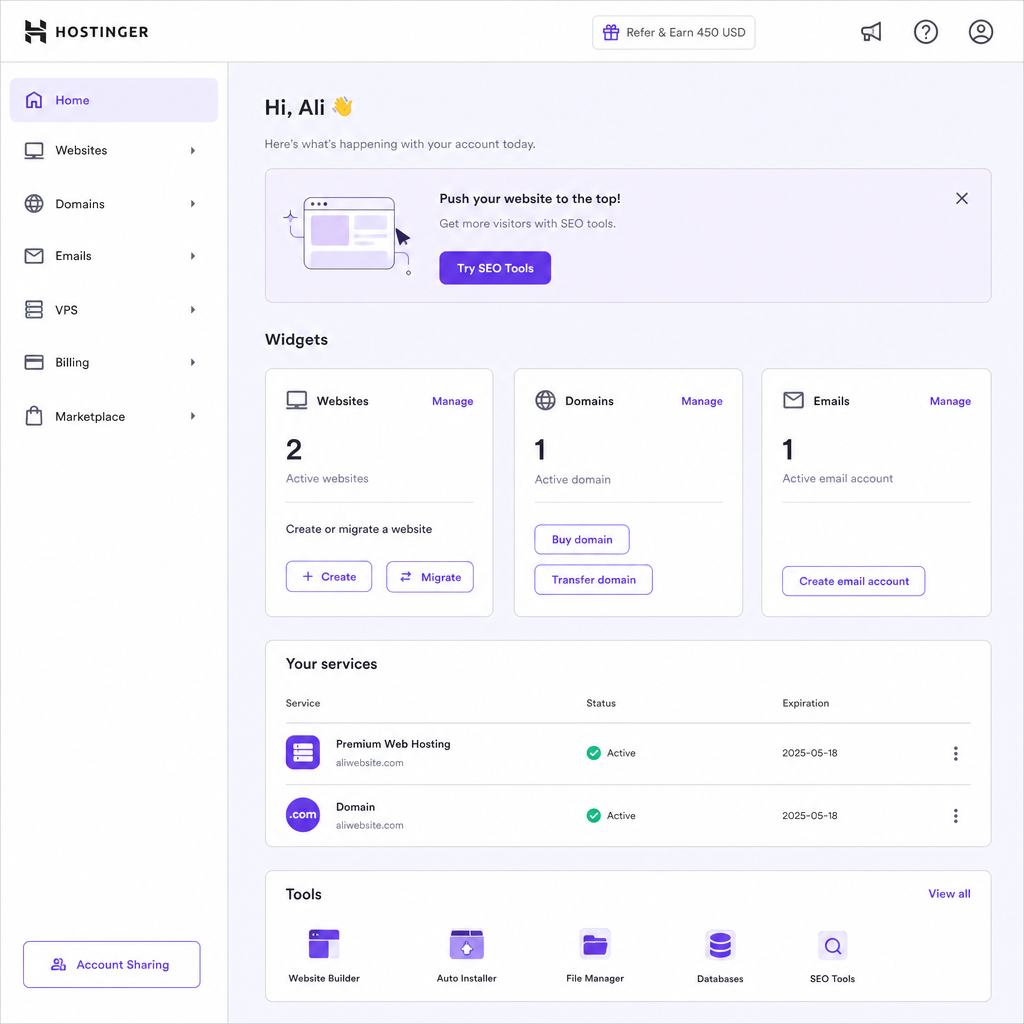Dismiss the SEO promo banner

pyautogui.click(x=961, y=199)
